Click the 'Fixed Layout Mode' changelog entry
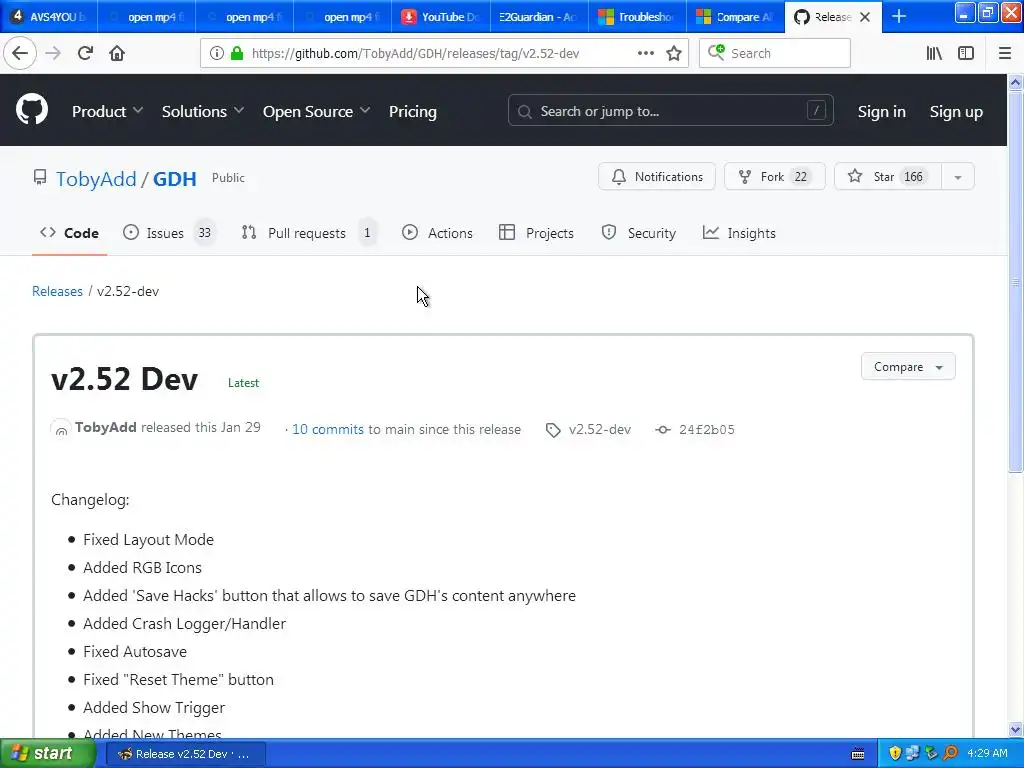 pyautogui.click(x=148, y=539)
